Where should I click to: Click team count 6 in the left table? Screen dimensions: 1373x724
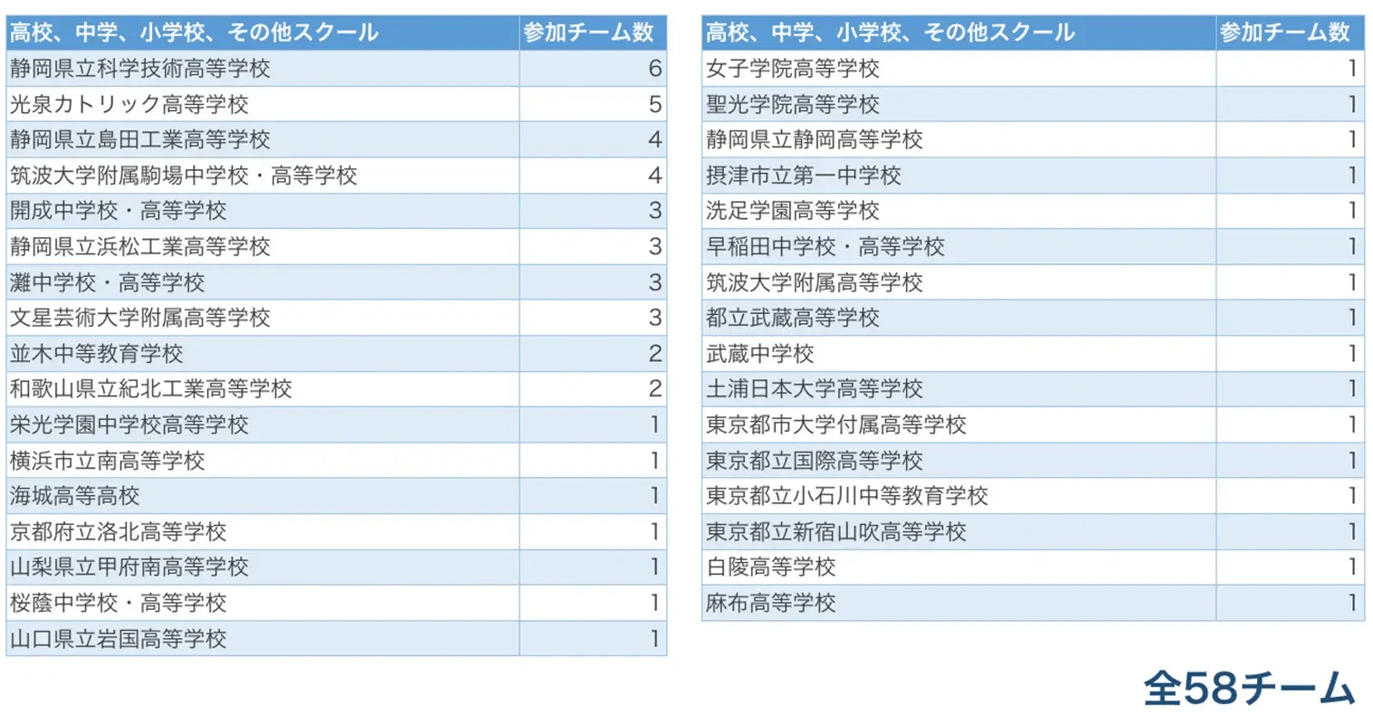[x=654, y=69]
